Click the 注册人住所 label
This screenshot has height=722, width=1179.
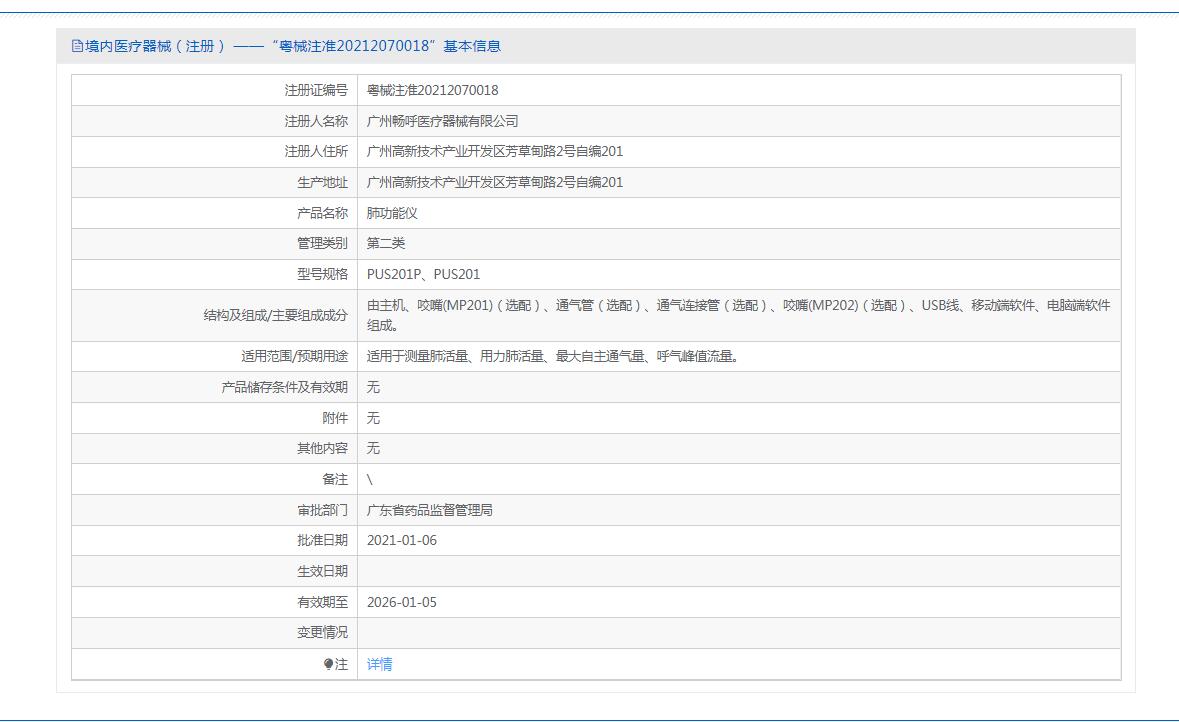tap(316, 151)
